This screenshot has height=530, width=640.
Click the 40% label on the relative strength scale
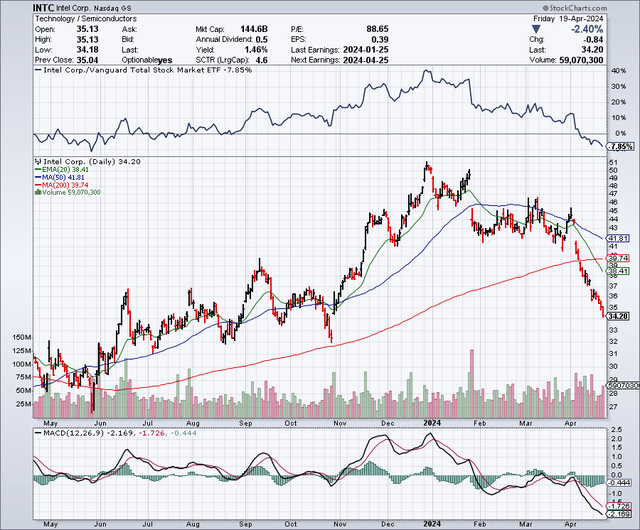pos(618,71)
